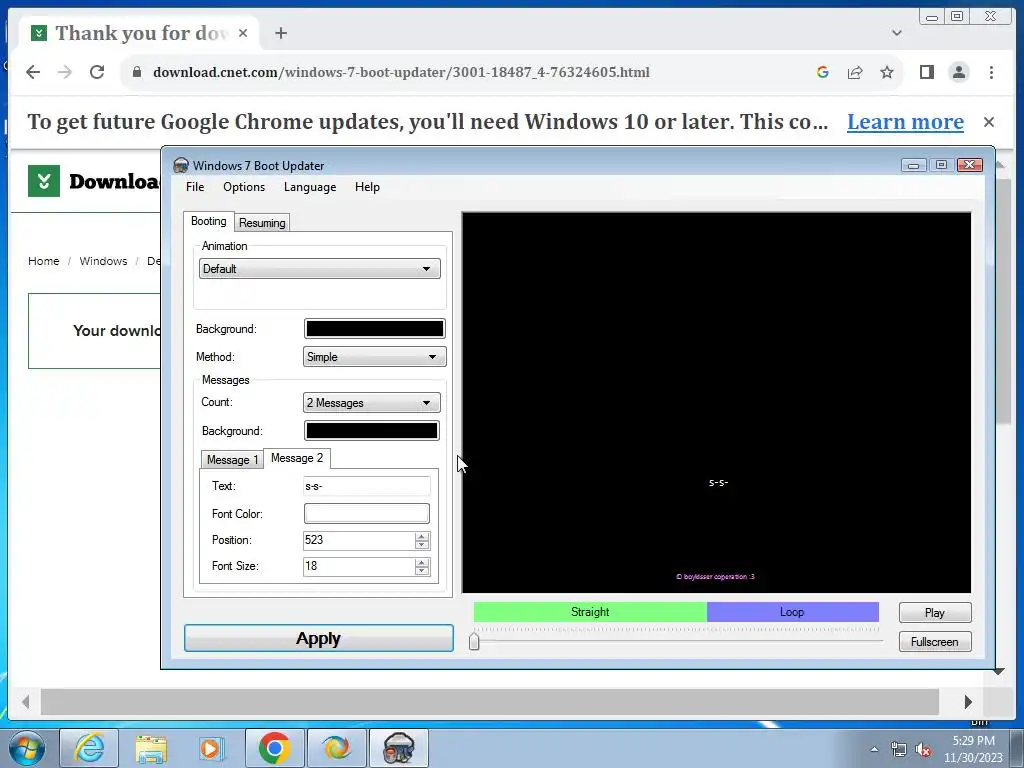Click the green Straight segment
This screenshot has height=768, width=1024.
click(x=590, y=612)
